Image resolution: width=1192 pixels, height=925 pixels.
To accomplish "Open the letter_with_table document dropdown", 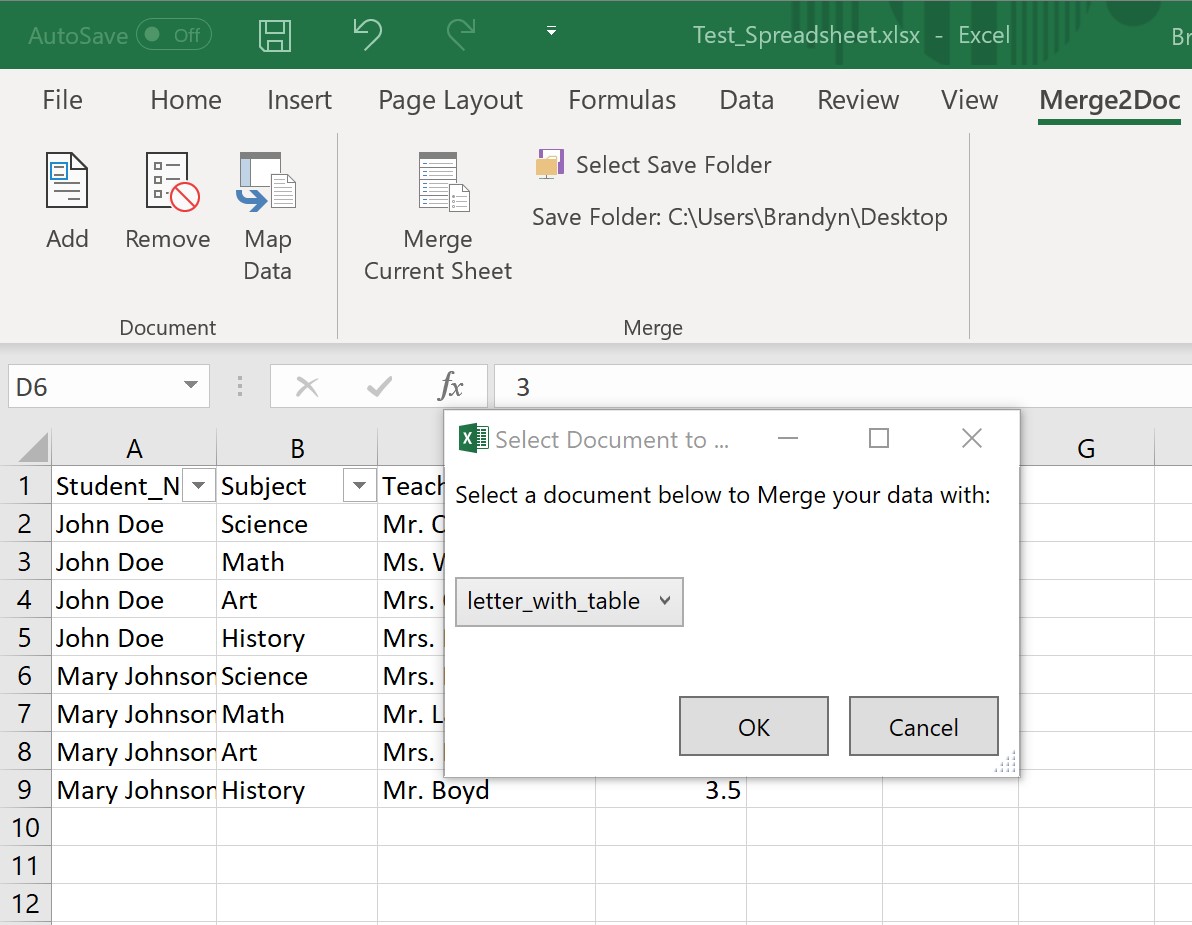I will pyautogui.click(x=569, y=601).
